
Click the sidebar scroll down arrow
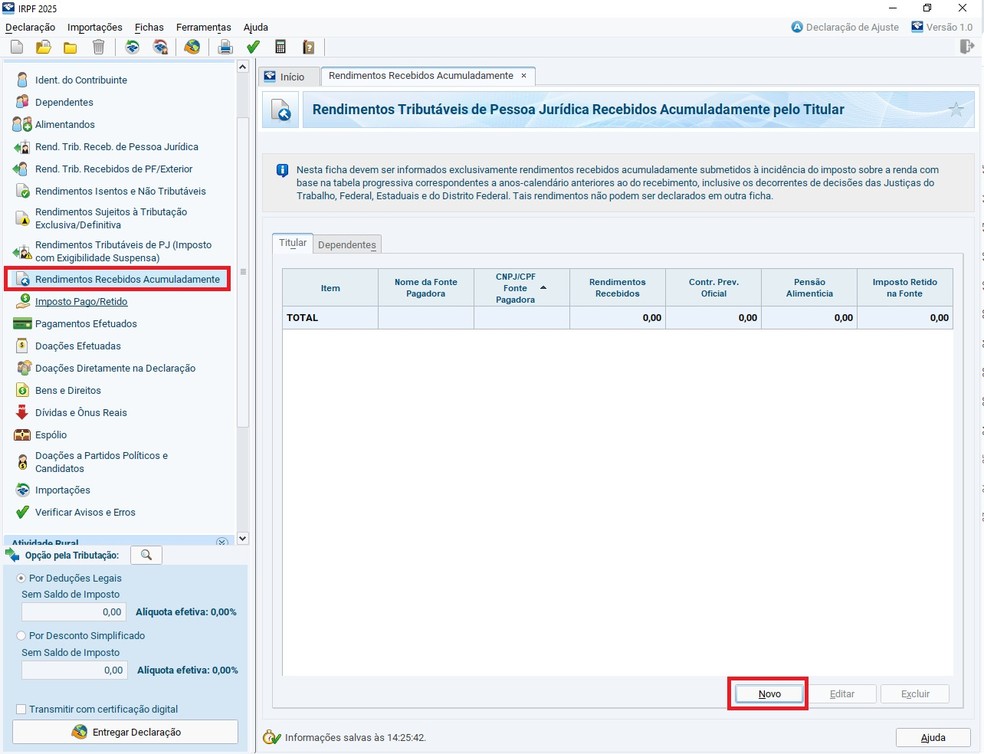click(x=242, y=537)
